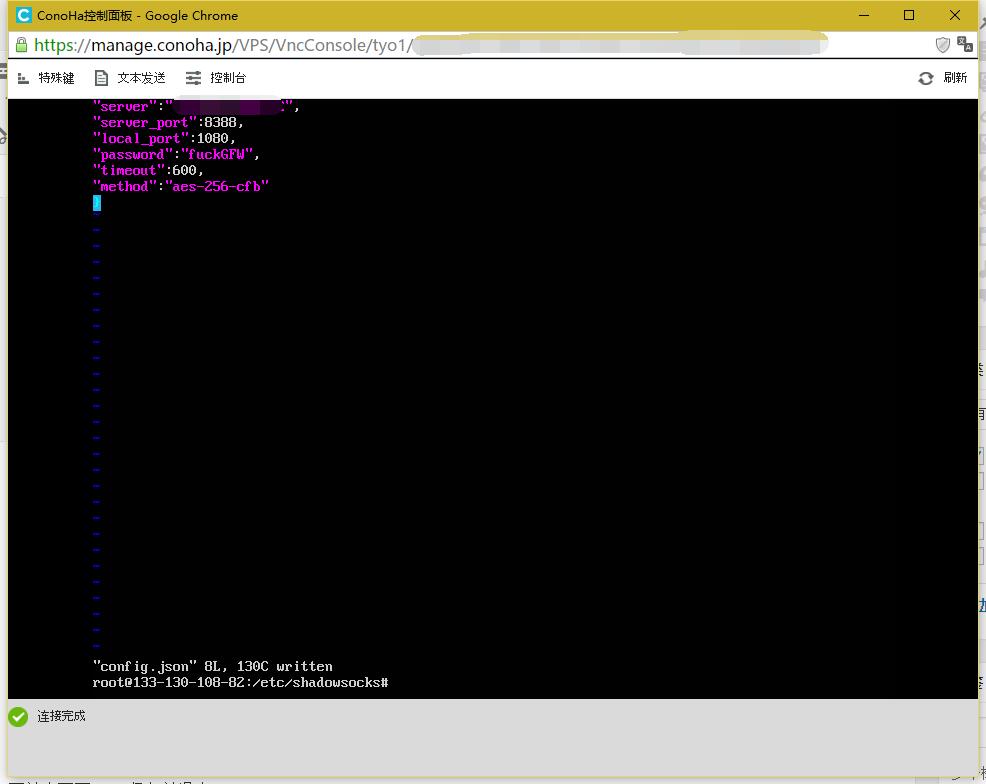Click the "config.json" written message
This screenshot has height=784, width=986.
pos(212,666)
